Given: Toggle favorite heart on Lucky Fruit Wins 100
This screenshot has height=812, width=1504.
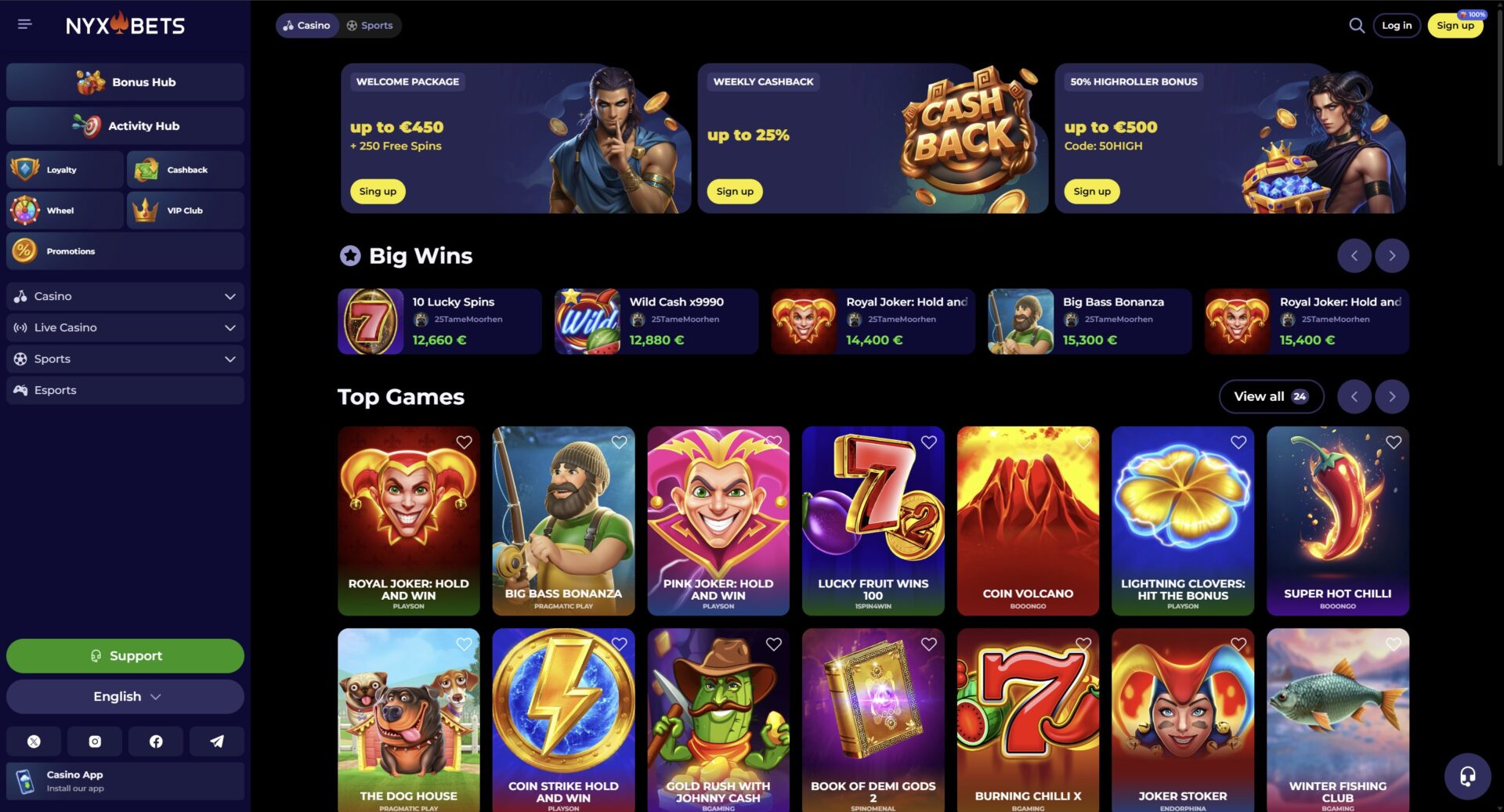Looking at the screenshot, I should [x=928, y=442].
